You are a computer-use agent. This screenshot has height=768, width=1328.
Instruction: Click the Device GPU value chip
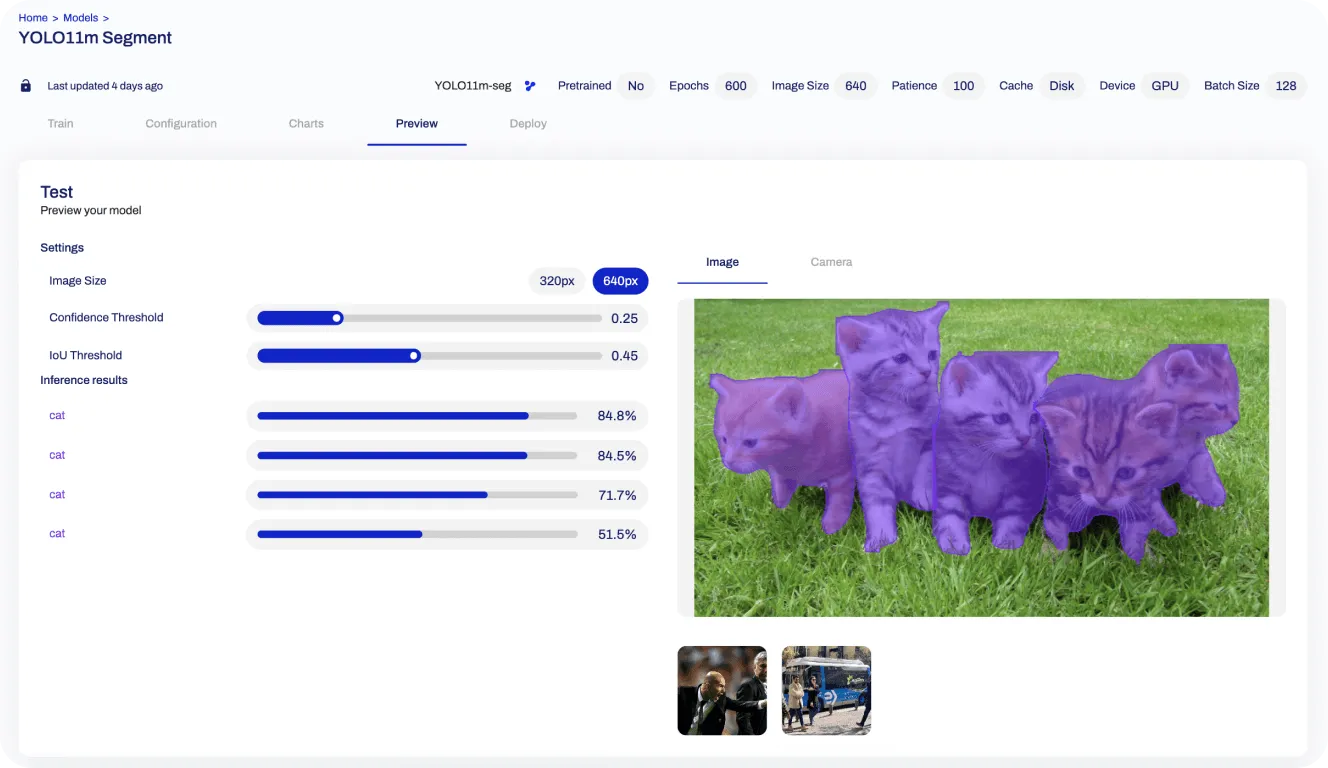pyautogui.click(x=1165, y=86)
